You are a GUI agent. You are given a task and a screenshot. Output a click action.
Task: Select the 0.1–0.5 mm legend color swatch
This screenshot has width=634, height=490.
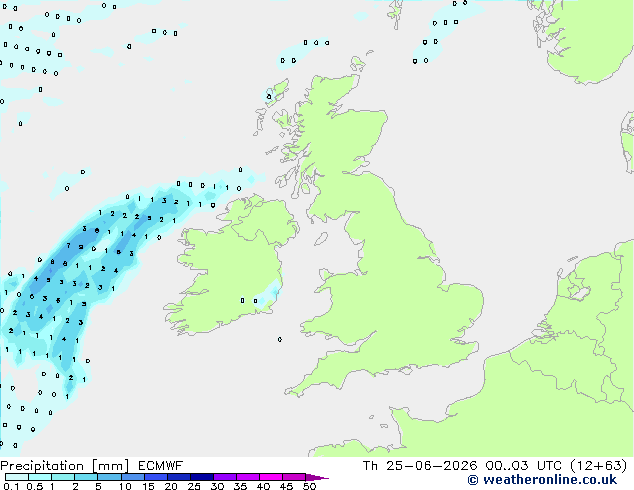pyautogui.click(x=17, y=477)
